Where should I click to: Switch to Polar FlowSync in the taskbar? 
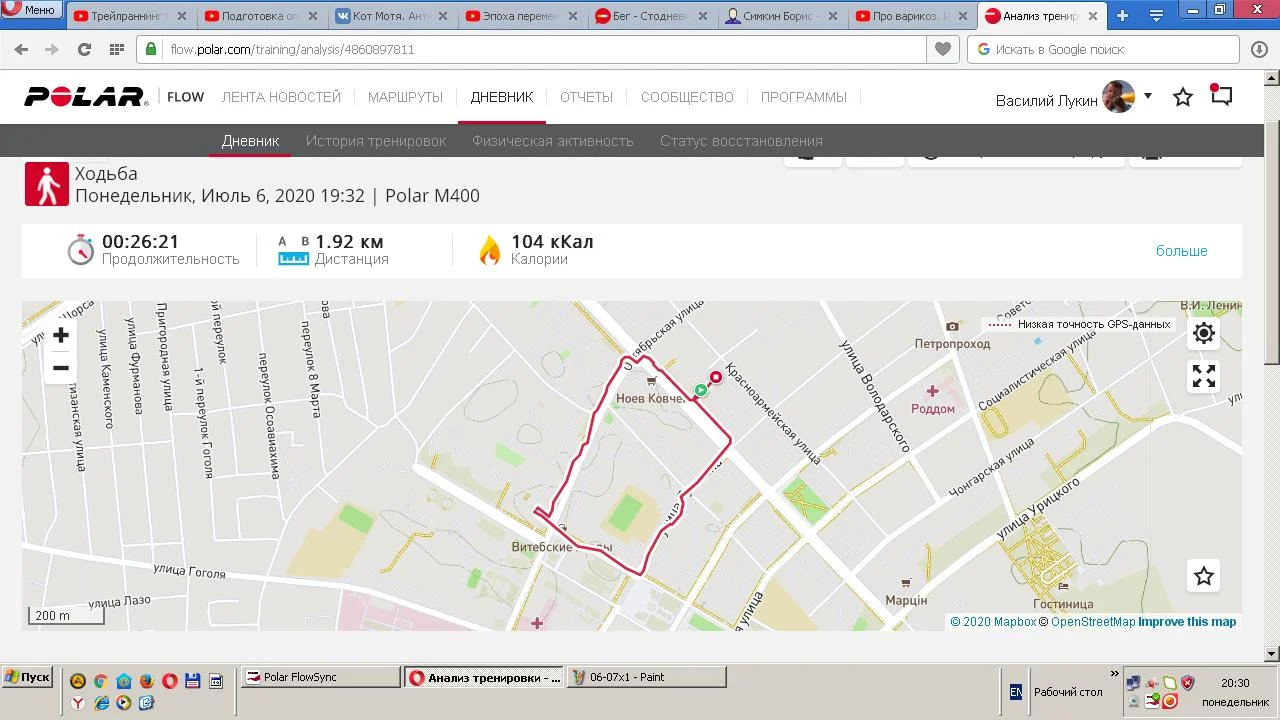322,677
